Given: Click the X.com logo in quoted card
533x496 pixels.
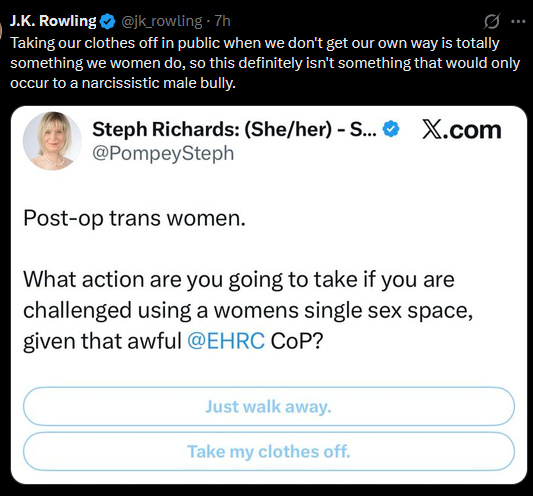Looking at the screenshot, I should [x=462, y=130].
